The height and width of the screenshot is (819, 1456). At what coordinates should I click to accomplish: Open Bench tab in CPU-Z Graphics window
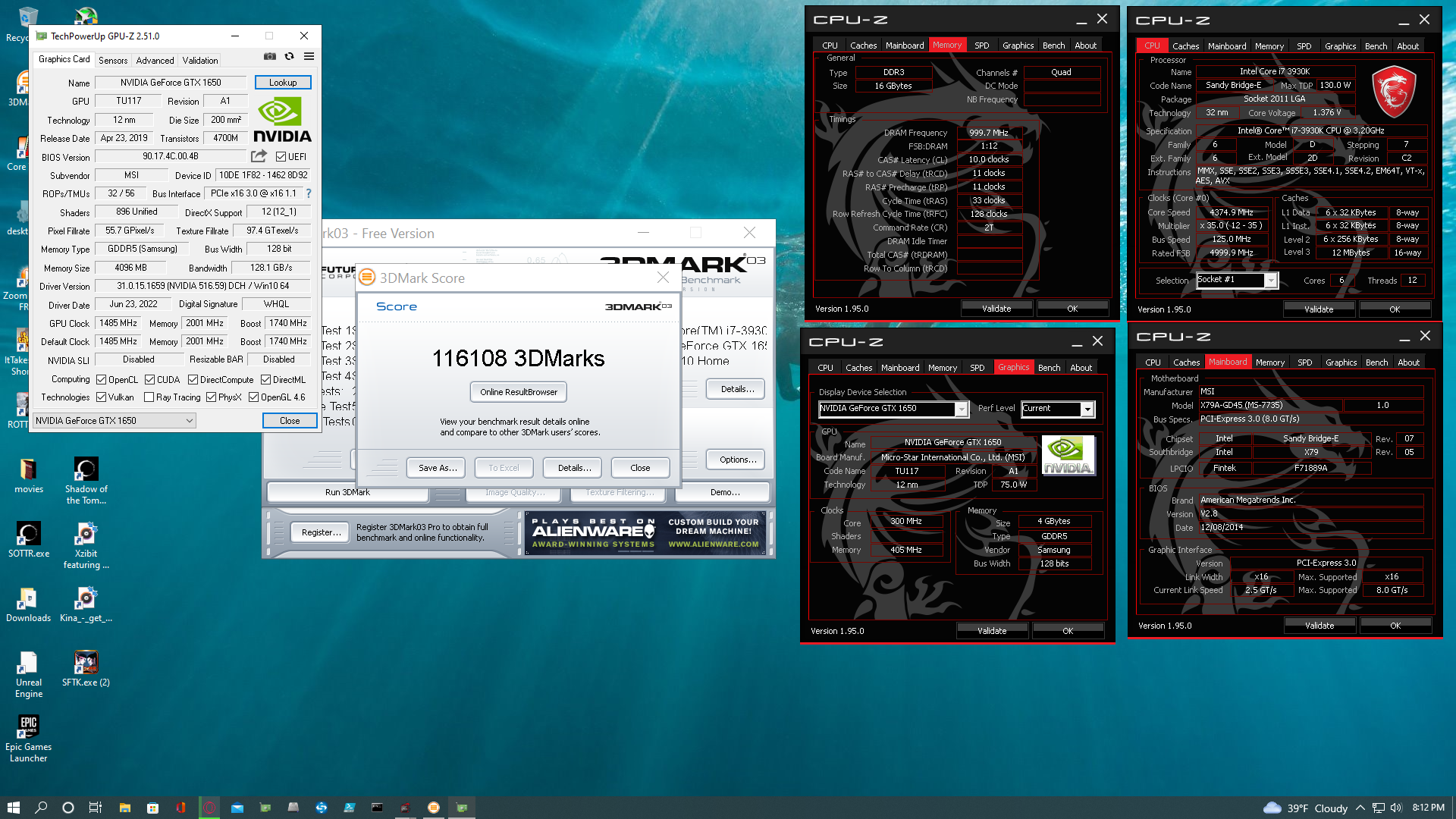[x=1049, y=368]
